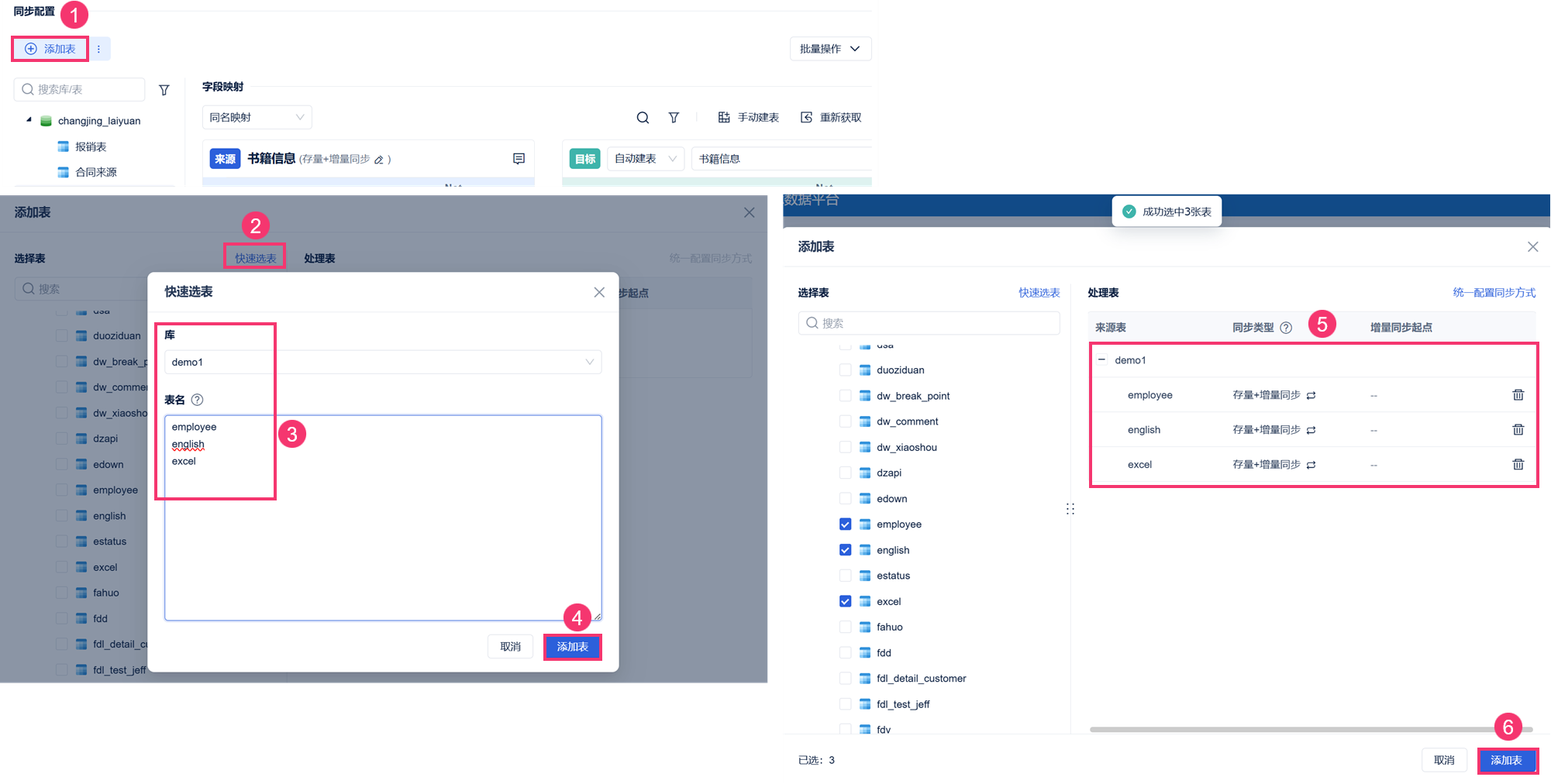
Task: Delete the english row in 处理表
Action: point(1518,430)
